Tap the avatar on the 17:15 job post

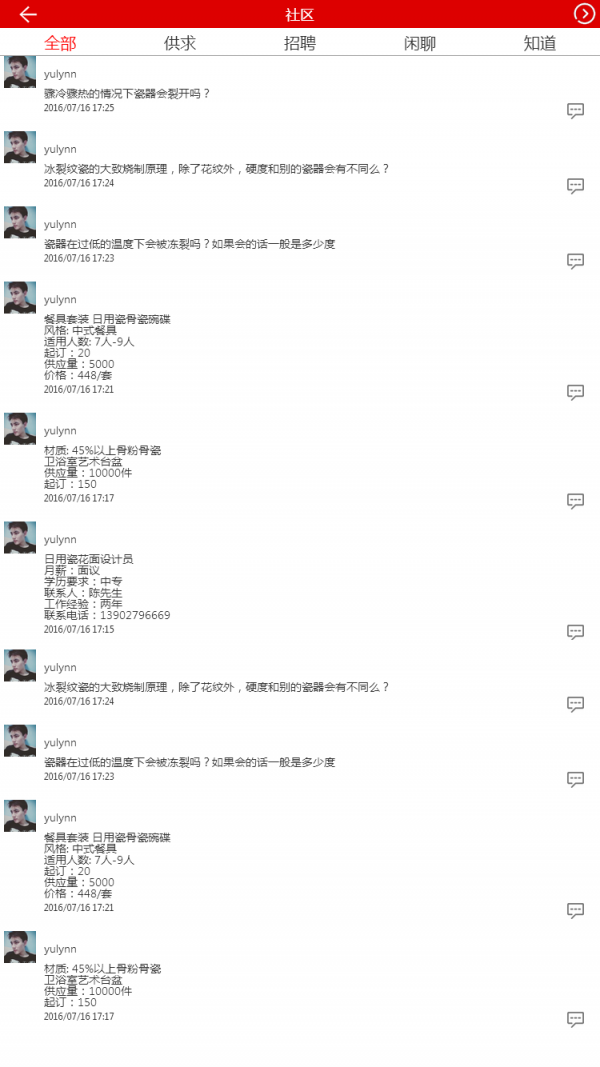(x=20, y=538)
